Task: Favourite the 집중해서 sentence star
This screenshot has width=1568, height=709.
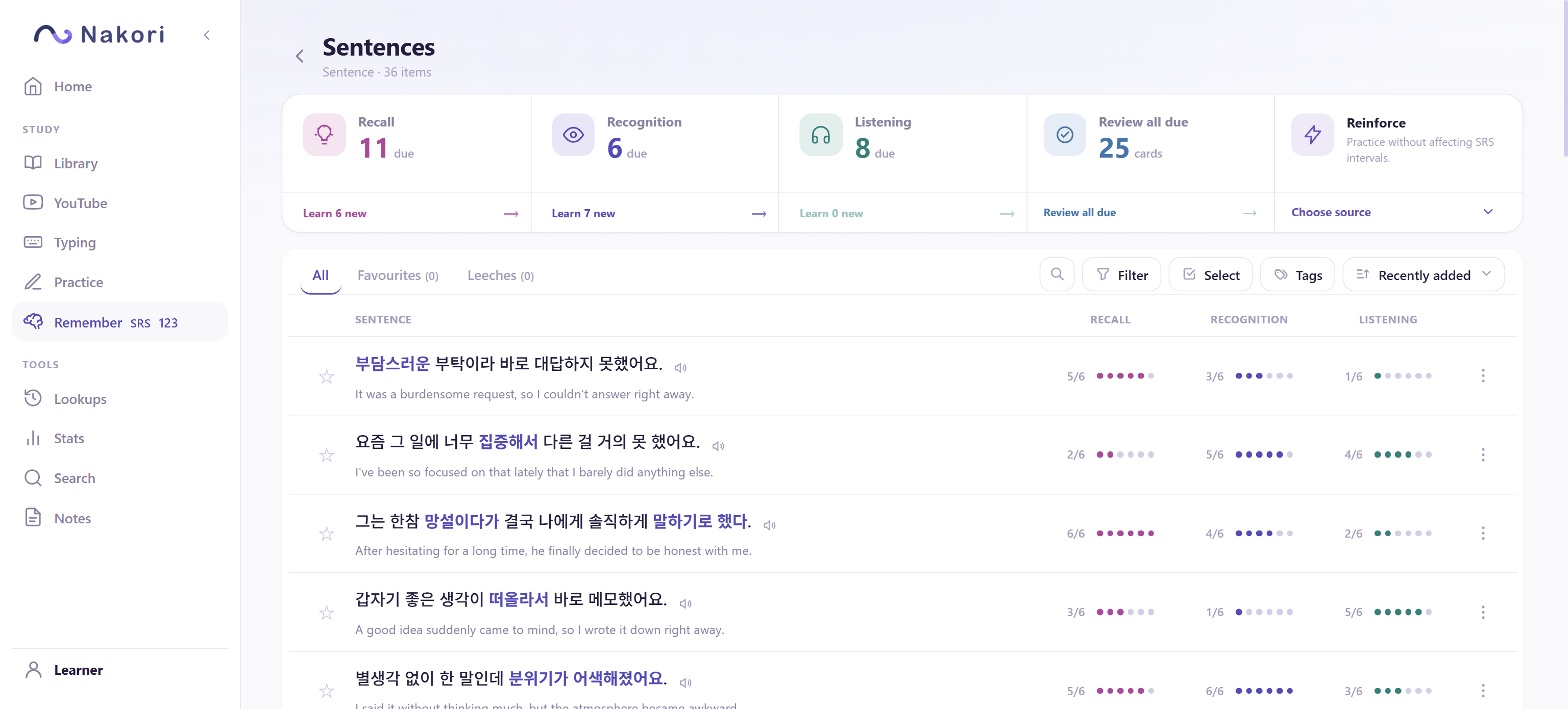Action: coord(327,455)
